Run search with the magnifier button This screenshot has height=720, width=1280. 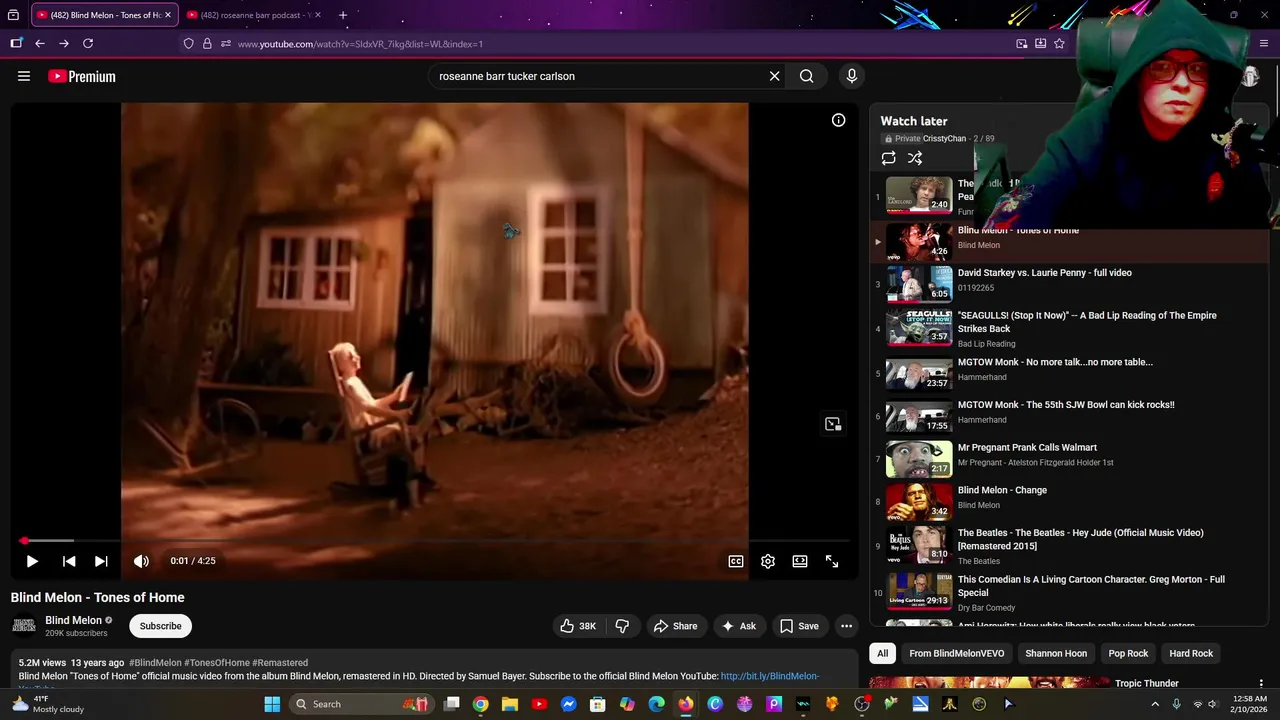click(x=807, y=76)
